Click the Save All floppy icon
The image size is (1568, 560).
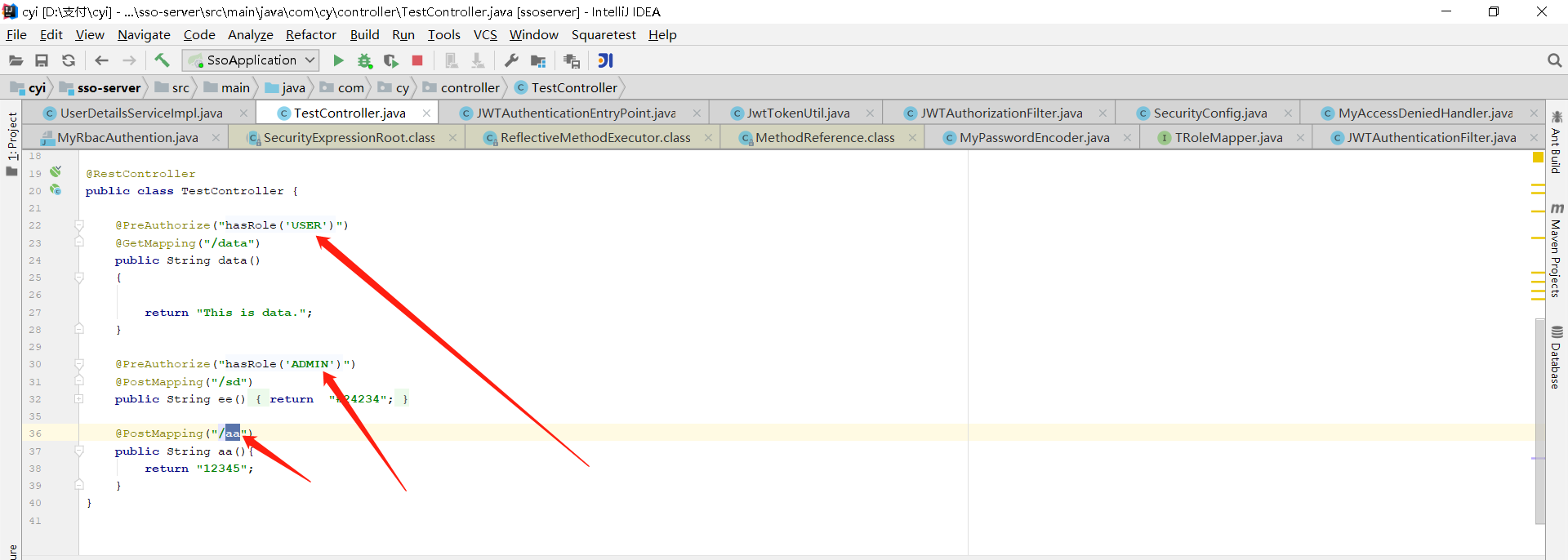point(42,60)
